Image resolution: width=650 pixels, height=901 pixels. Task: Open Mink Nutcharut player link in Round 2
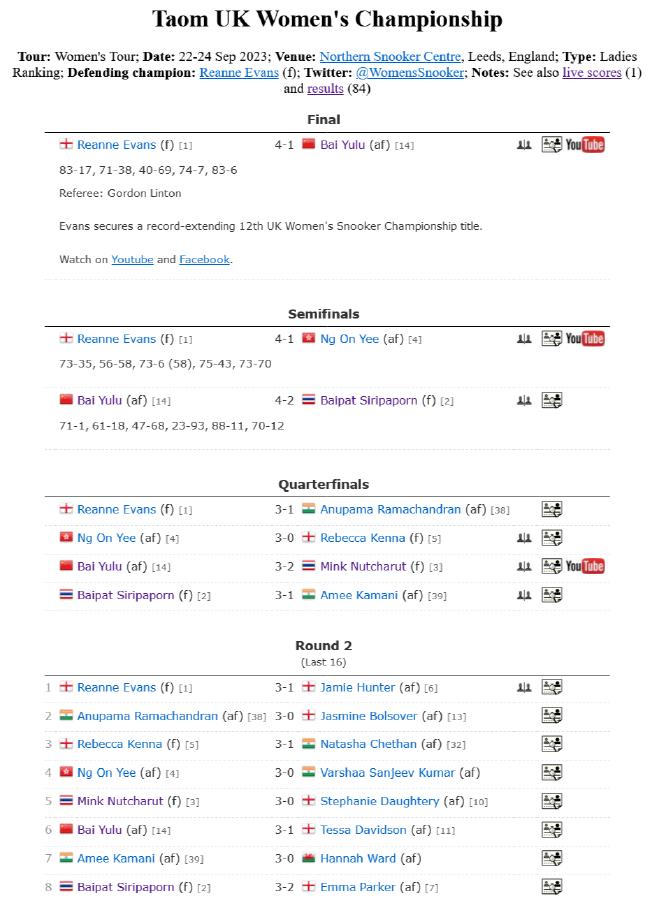tap(120, 801)
